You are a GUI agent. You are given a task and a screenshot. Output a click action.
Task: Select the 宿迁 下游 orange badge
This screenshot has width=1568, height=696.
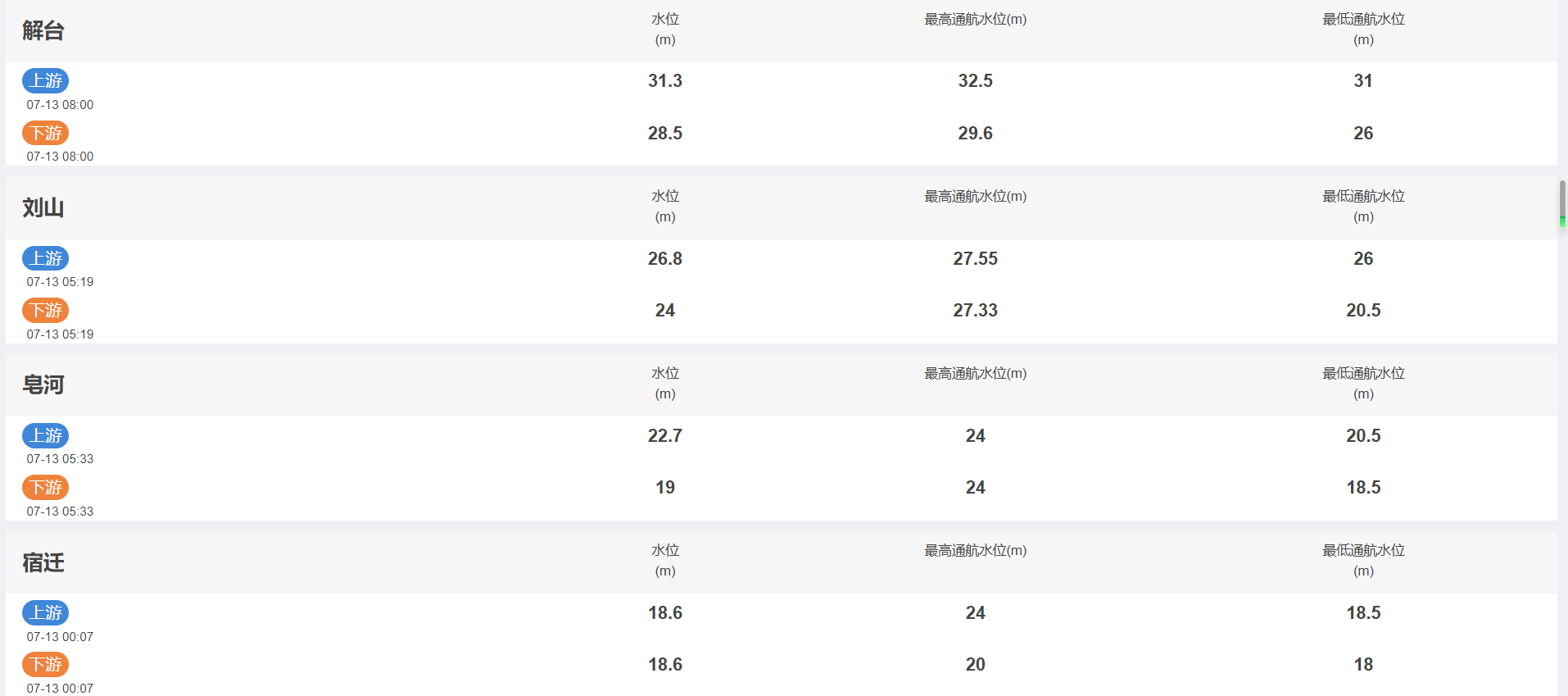point(45,664)
